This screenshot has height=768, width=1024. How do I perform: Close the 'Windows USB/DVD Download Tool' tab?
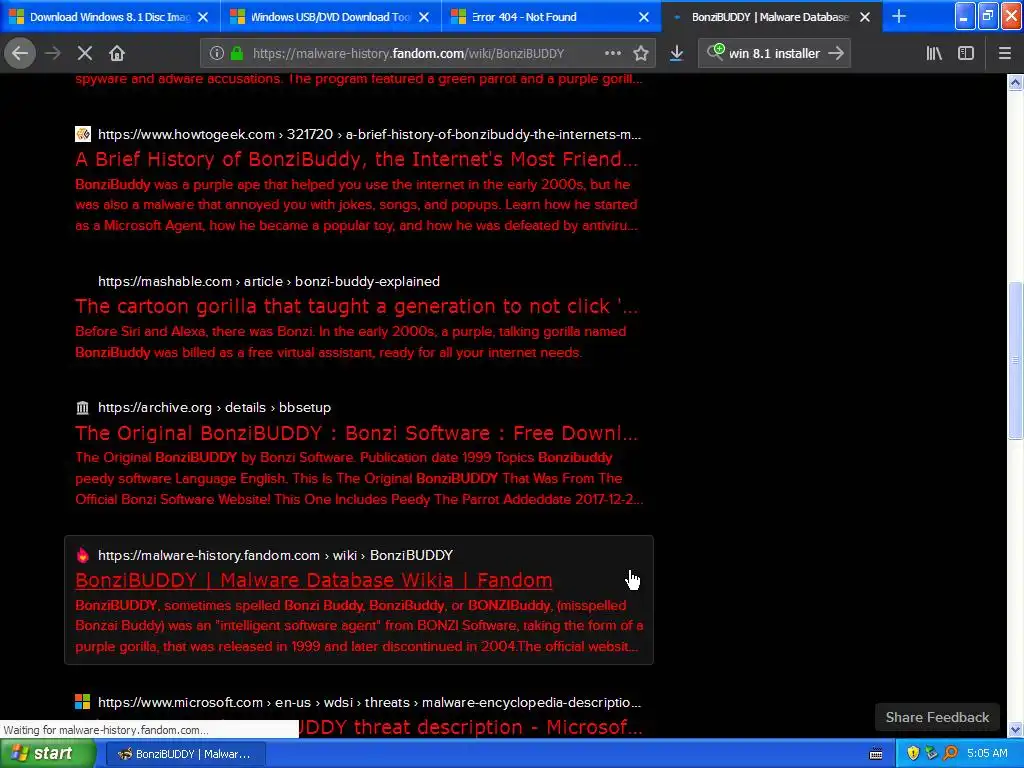point(424,17)
